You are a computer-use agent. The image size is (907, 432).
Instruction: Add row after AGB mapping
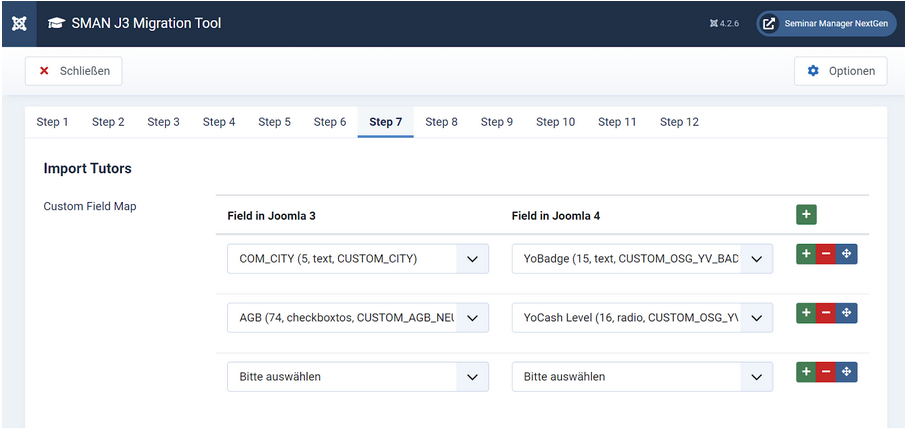806,314
